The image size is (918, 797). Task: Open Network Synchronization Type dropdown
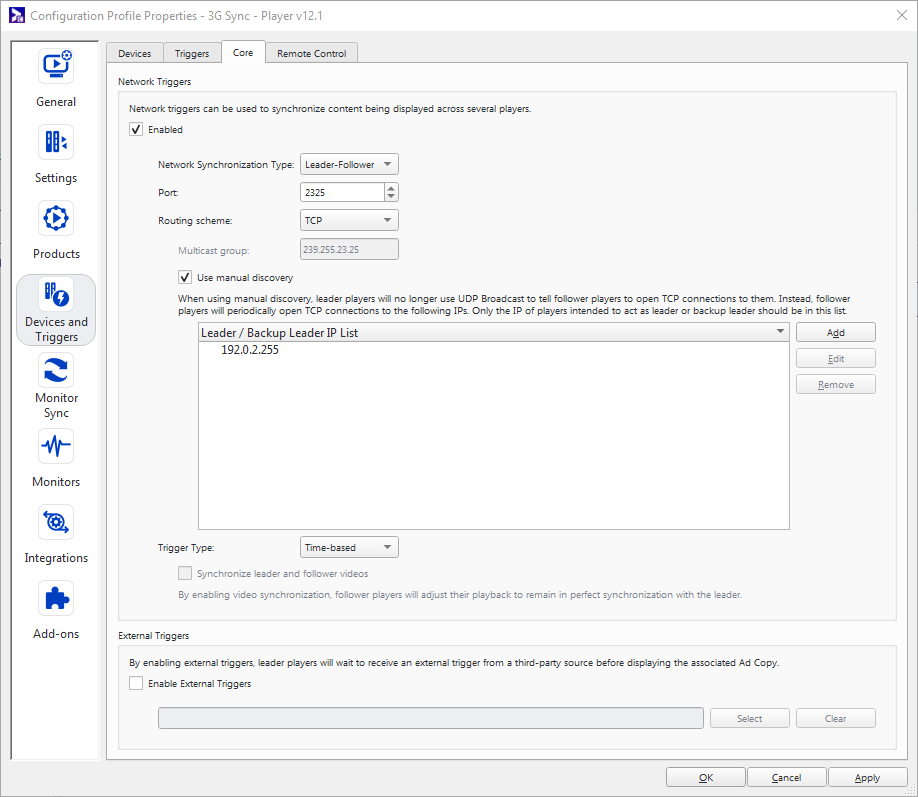349,164
